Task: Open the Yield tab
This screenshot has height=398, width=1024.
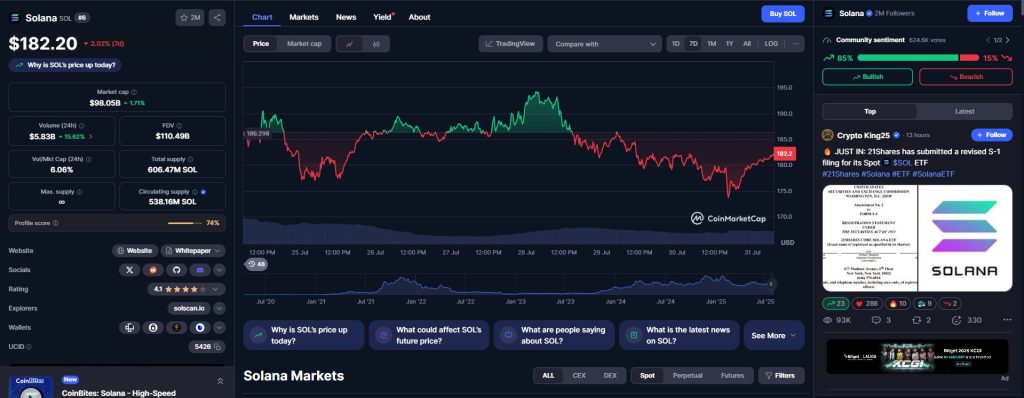Action: pyautogui.click(x=383, y=17)
